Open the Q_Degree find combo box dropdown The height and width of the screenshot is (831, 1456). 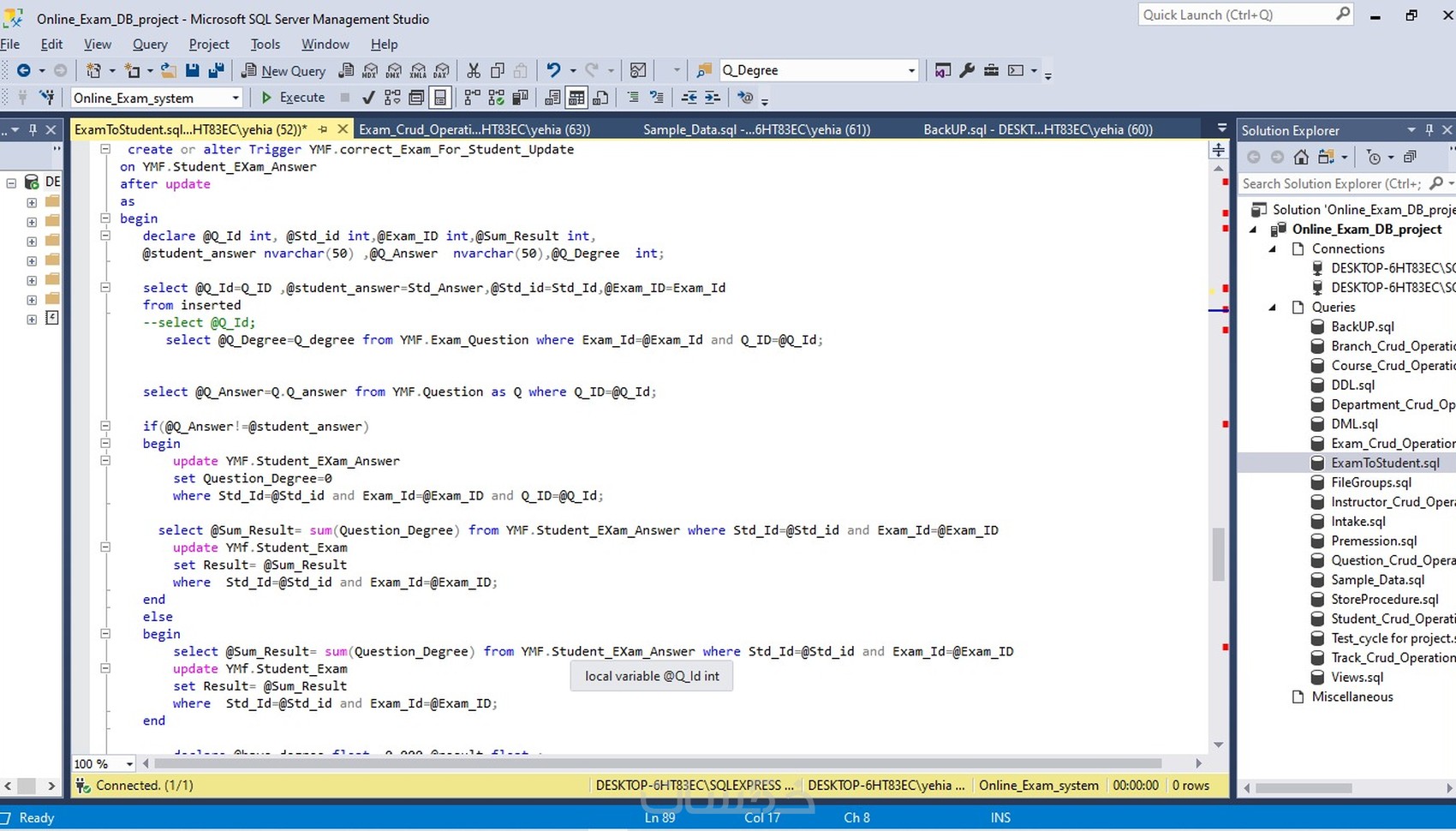(911, 70)
